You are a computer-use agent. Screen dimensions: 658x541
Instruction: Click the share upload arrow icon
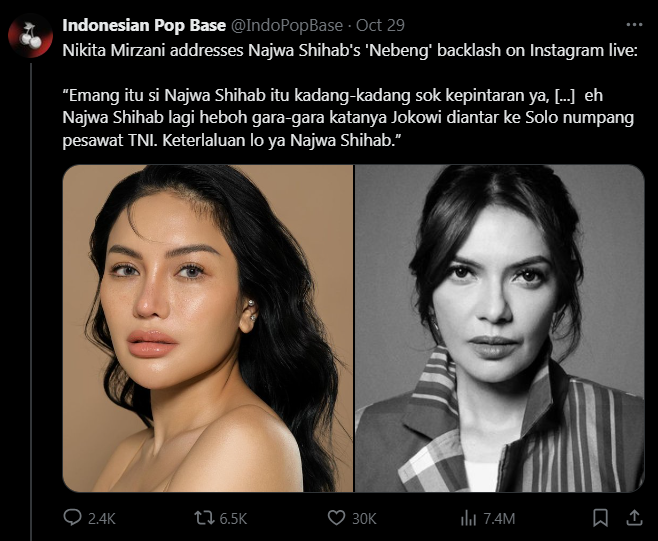coord(634,517)
